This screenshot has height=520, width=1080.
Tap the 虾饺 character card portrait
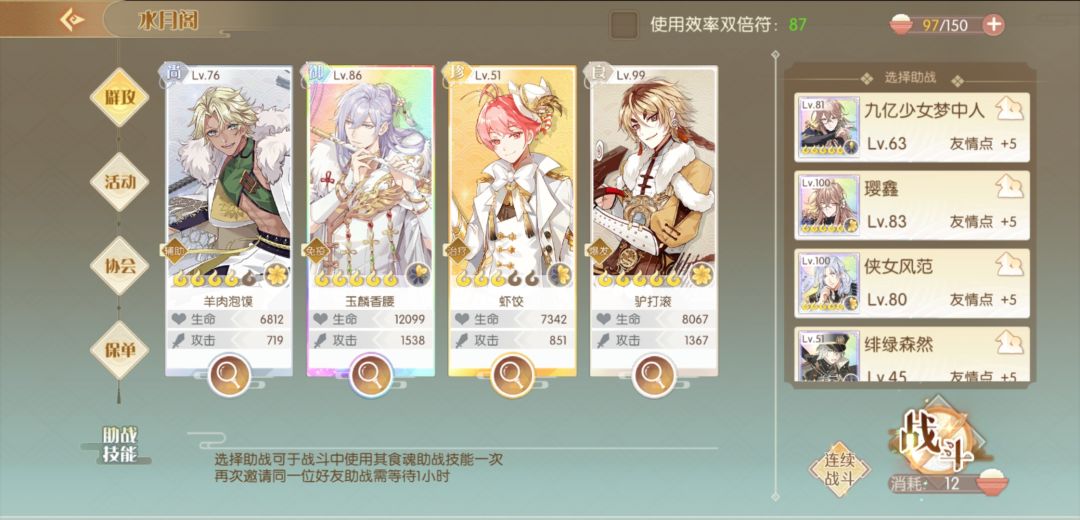512,179
